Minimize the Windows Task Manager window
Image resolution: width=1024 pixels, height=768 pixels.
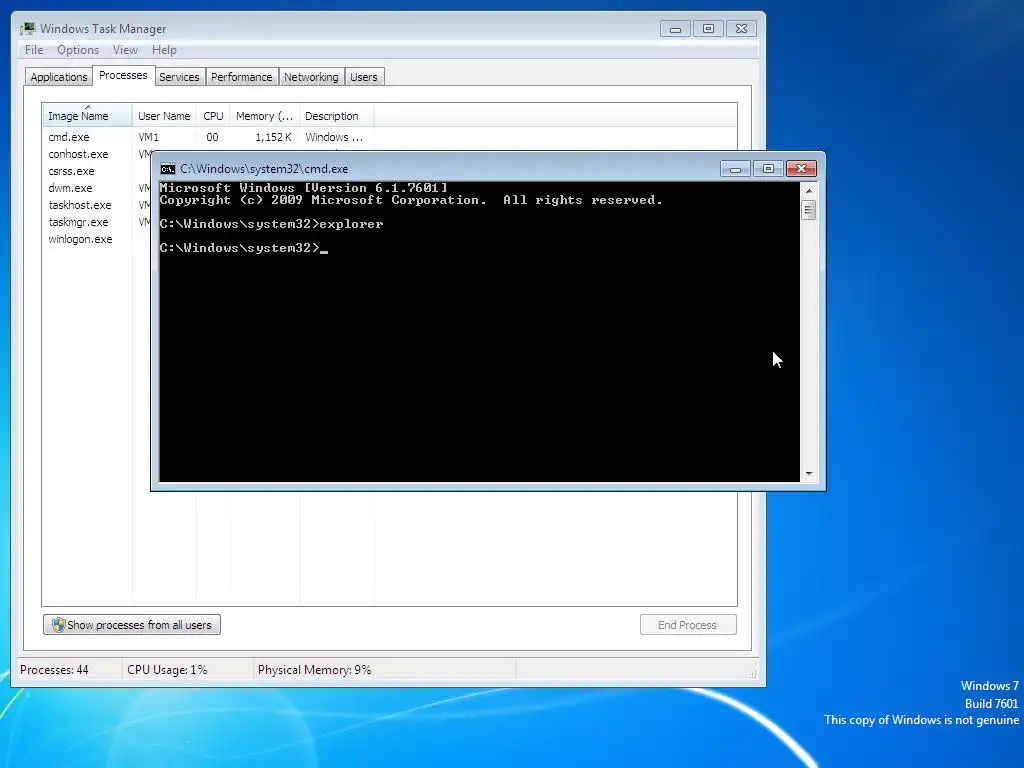tap(675, 29)
